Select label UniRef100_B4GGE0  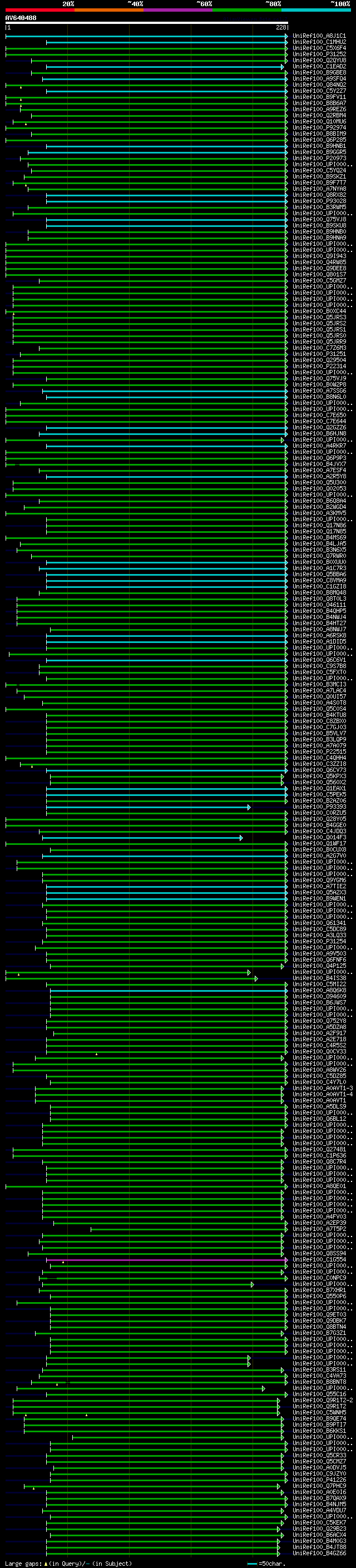point(319,825)
